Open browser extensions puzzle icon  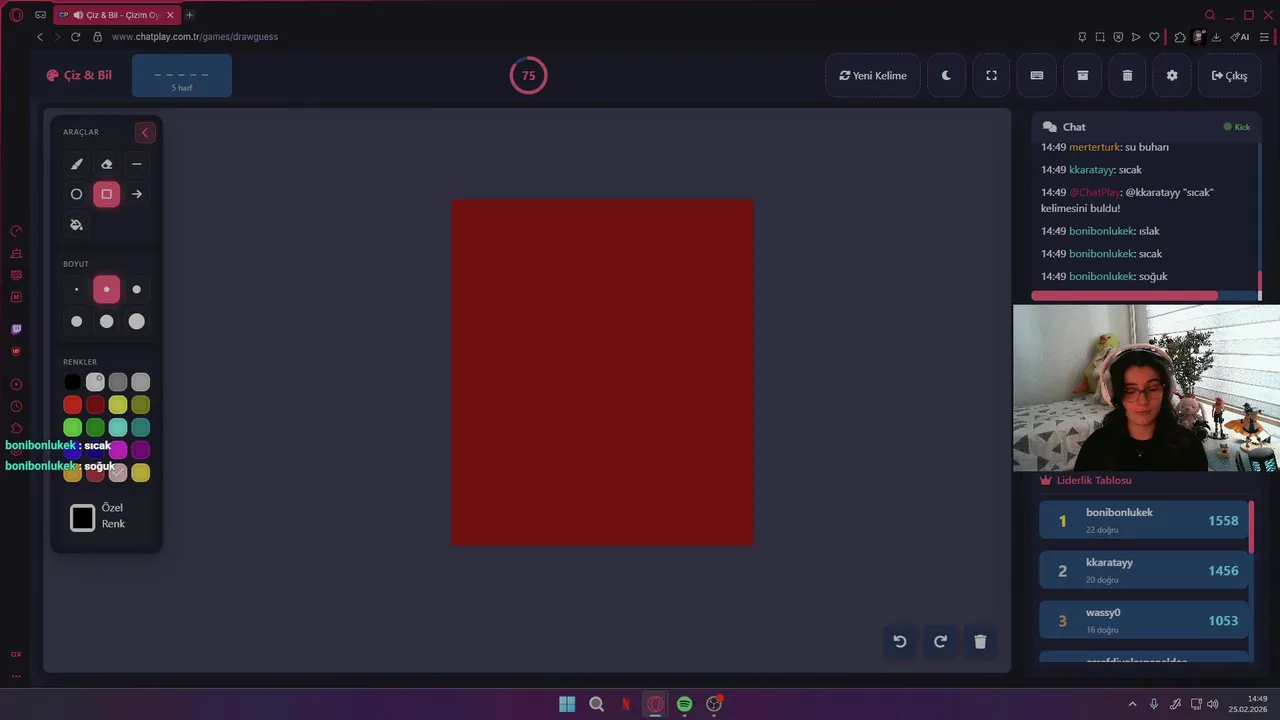pyautogui.click(x=1180, y=37)
